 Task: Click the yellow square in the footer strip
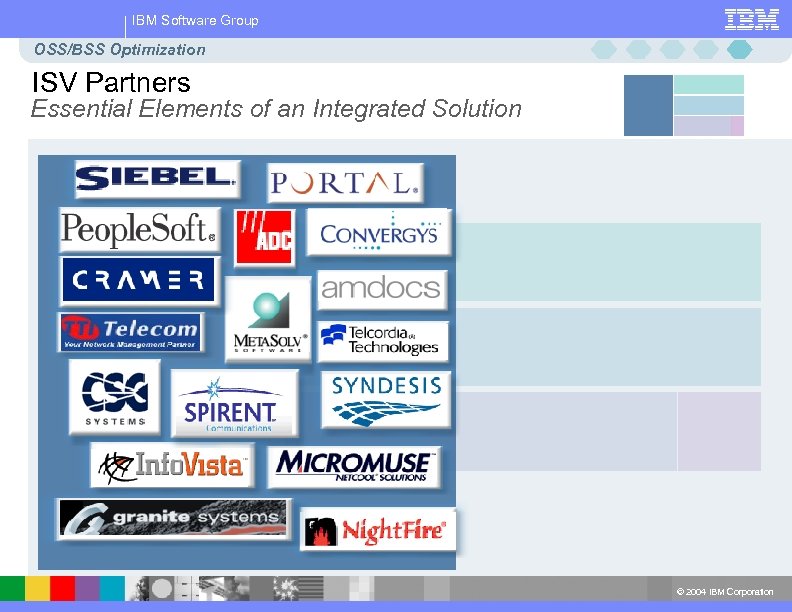pyautogui.click(x=37, y=588)
